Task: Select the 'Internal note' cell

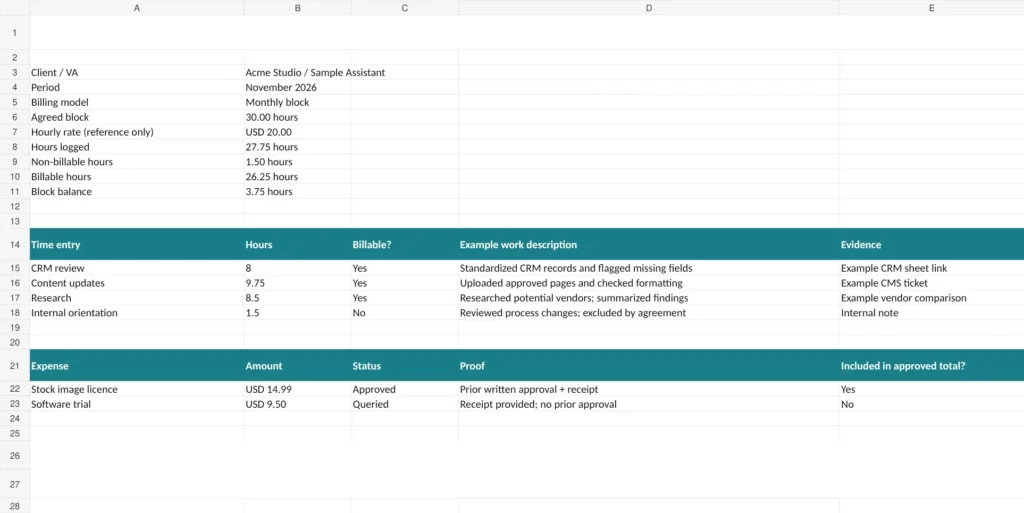Action: tap(931, 313)
